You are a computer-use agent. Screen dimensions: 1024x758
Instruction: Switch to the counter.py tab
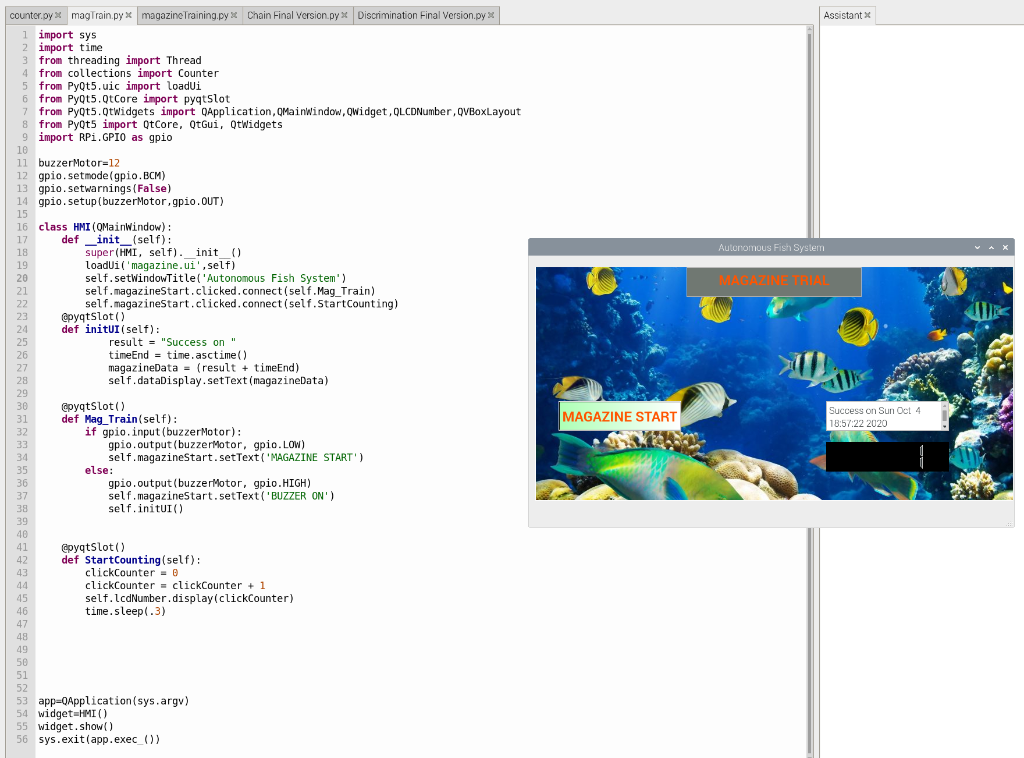click(31, 15)
